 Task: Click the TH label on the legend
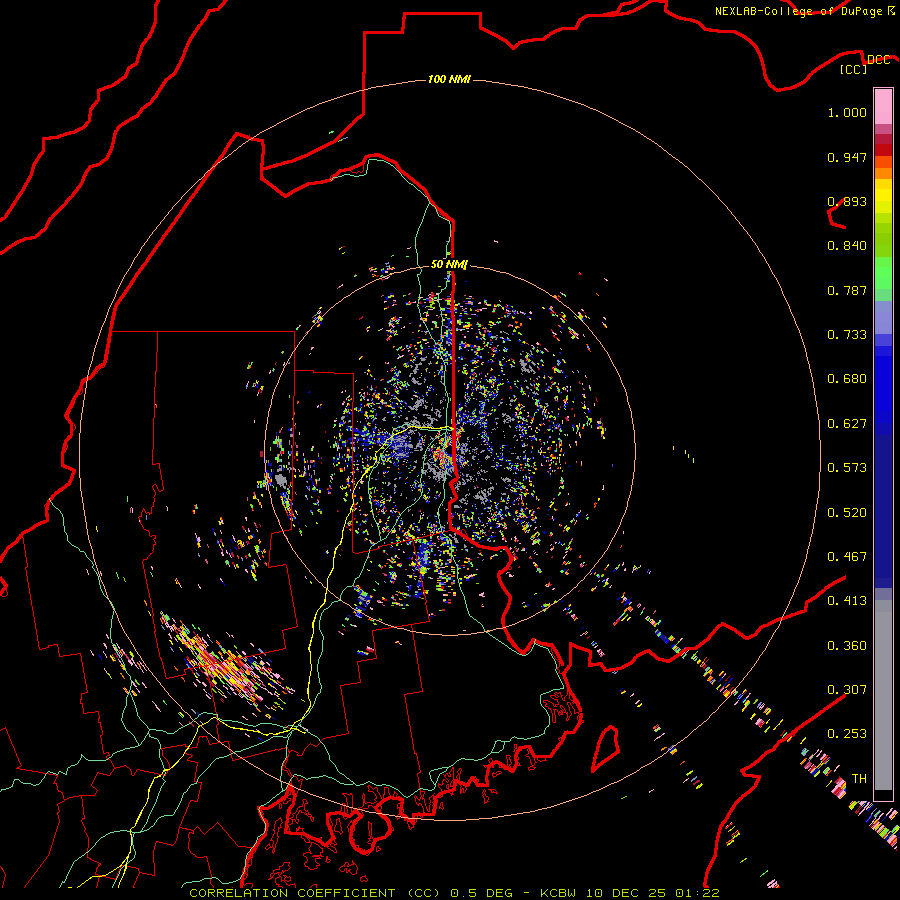(859, 779)
